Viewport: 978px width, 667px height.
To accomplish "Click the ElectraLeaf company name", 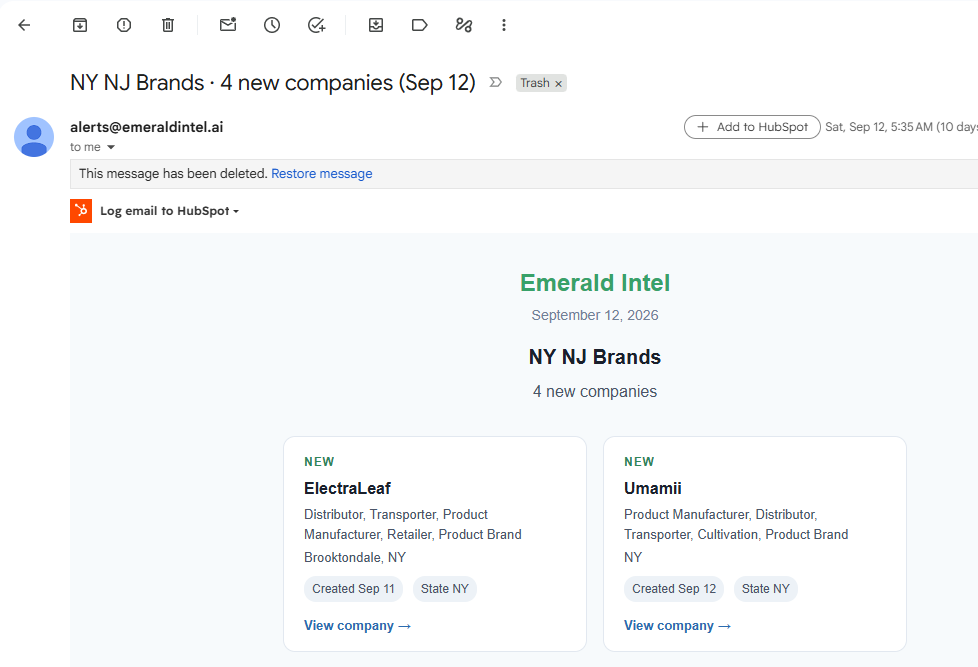I will point(347,488).
